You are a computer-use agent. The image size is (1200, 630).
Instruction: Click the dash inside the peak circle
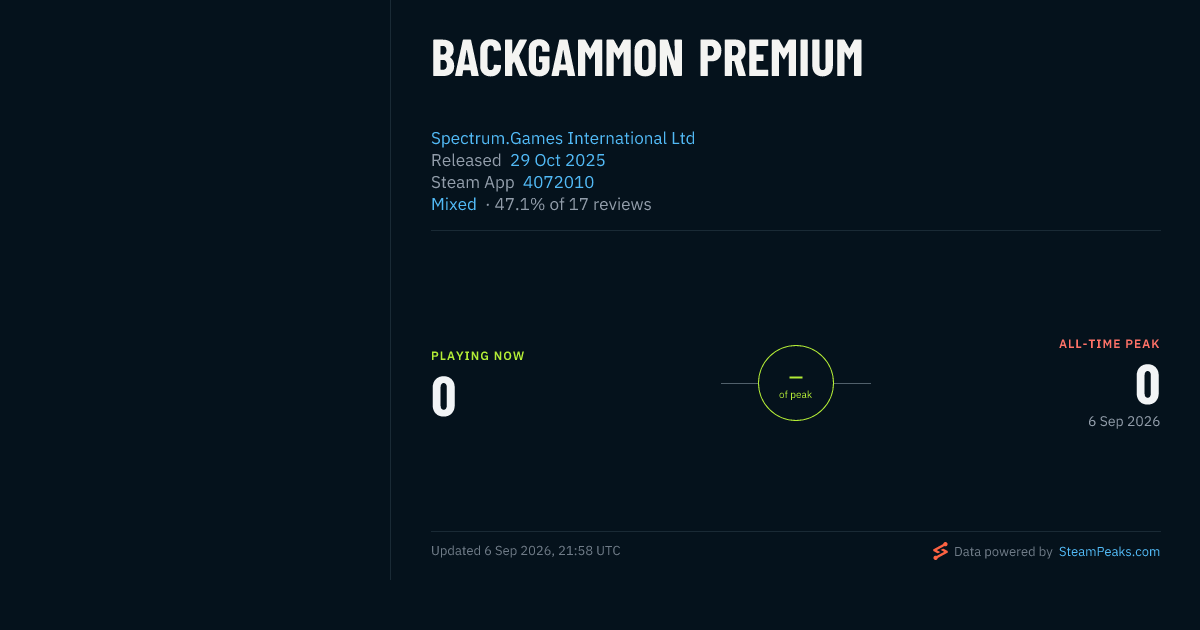click(x=796, y=377)
